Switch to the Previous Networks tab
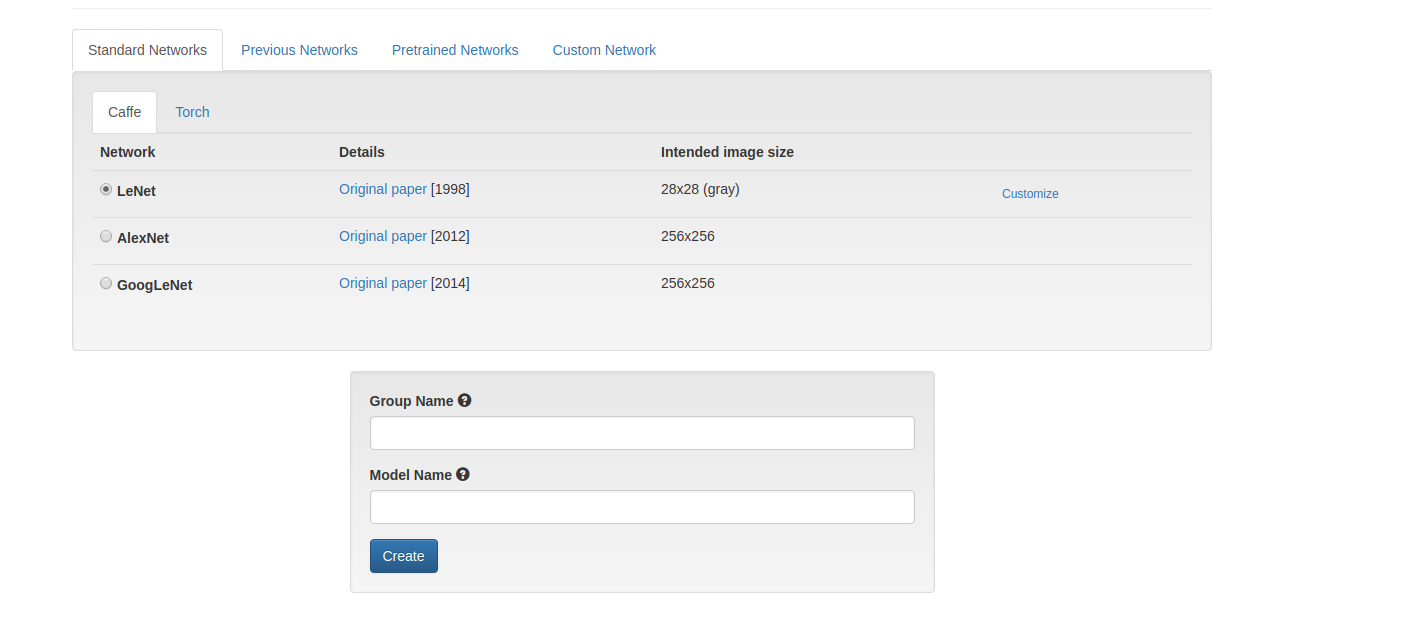Viewport: 1422px width, 620px height. tap(299, 49)
